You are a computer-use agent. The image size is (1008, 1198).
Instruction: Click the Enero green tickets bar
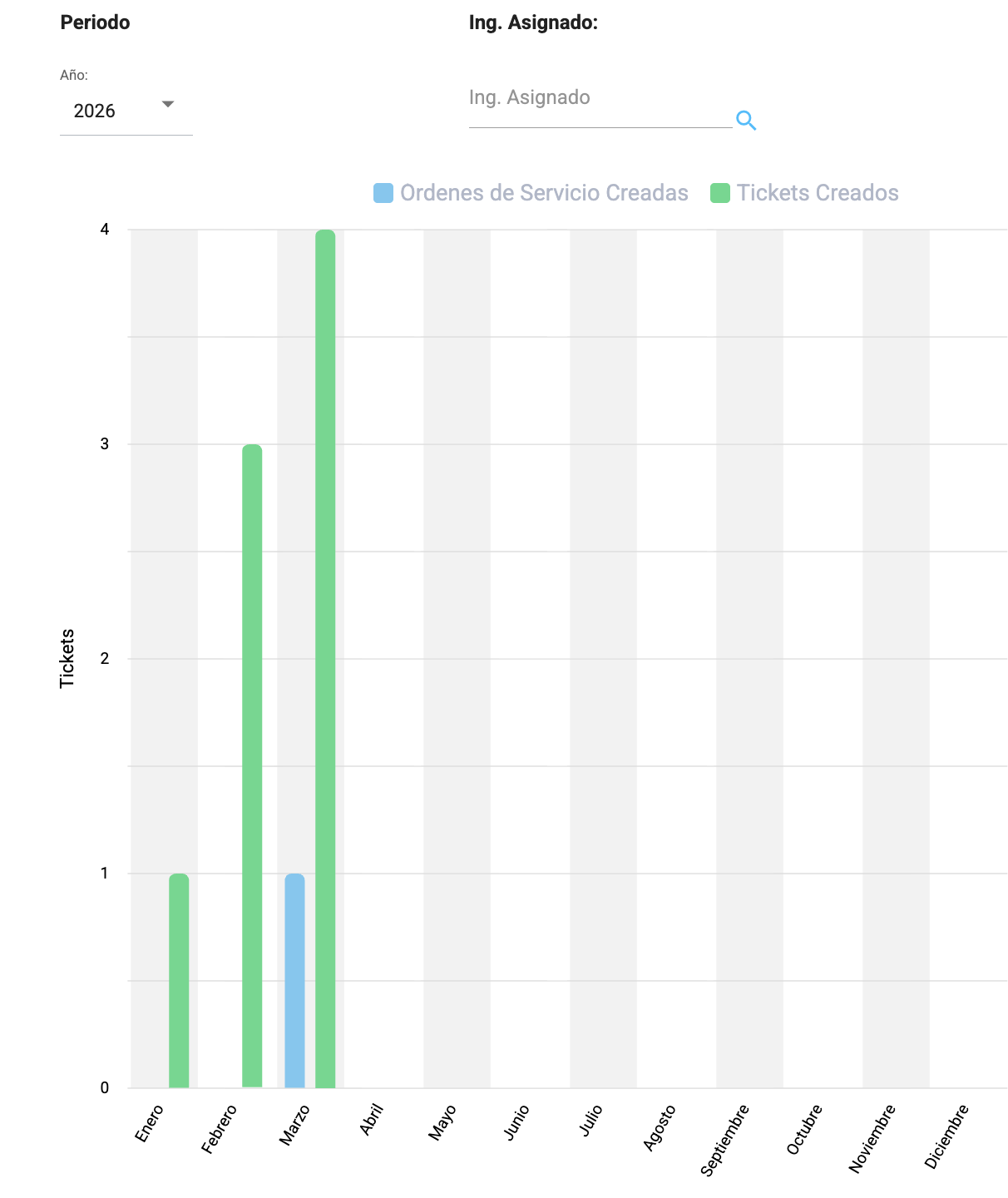(x=179, y=980)
